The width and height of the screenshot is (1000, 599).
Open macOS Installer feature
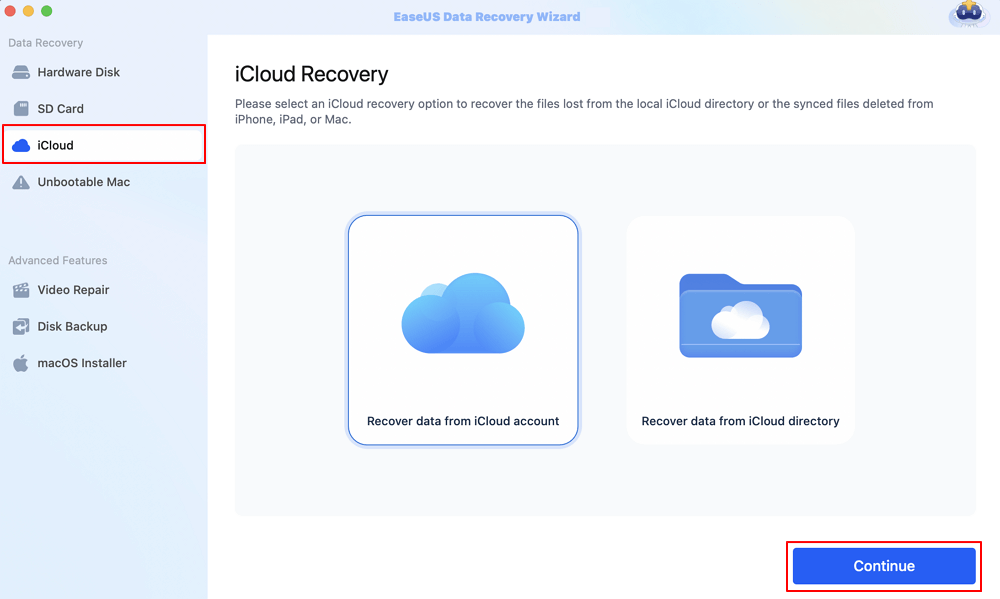(x=103, y=363)
